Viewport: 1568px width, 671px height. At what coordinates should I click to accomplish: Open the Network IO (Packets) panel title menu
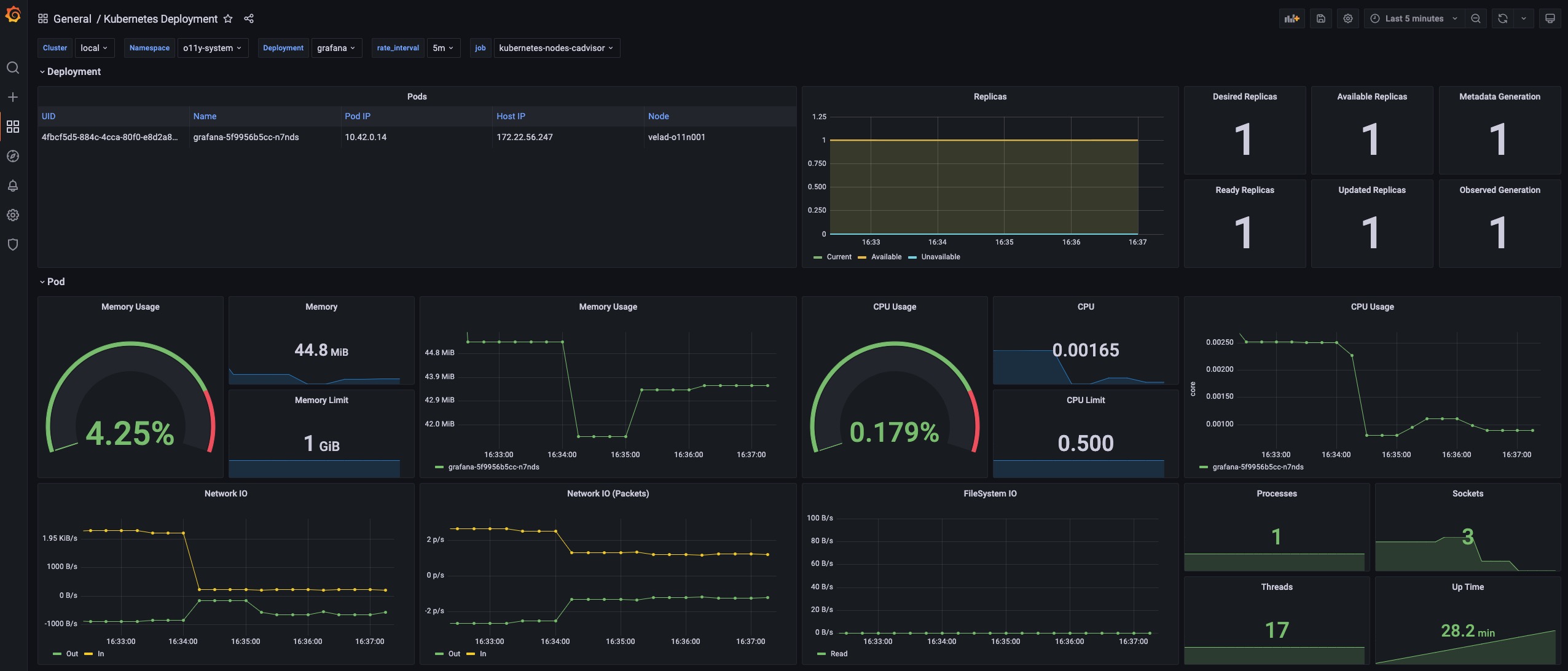pos(608,493)
